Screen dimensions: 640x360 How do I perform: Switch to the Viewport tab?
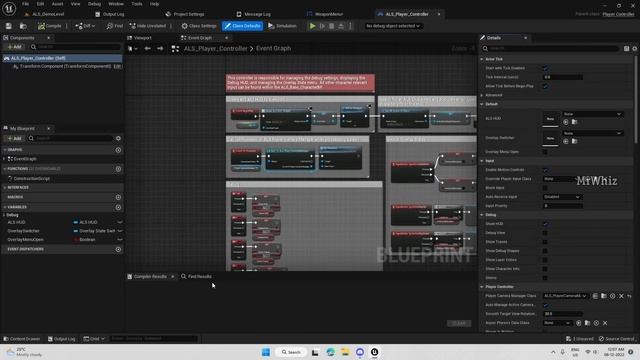(140, 38)
